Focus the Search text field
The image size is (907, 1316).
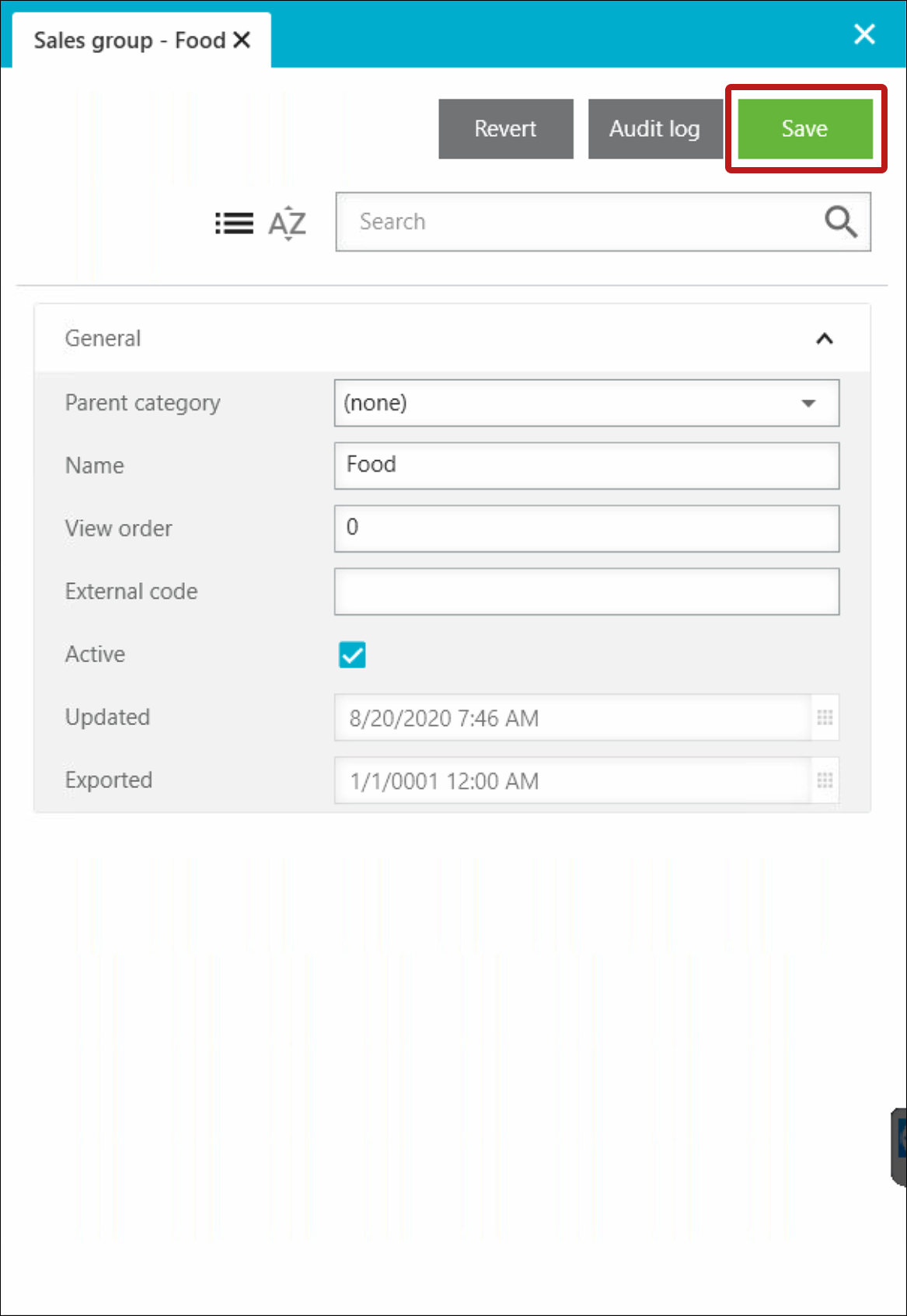(x=579, y=222)
